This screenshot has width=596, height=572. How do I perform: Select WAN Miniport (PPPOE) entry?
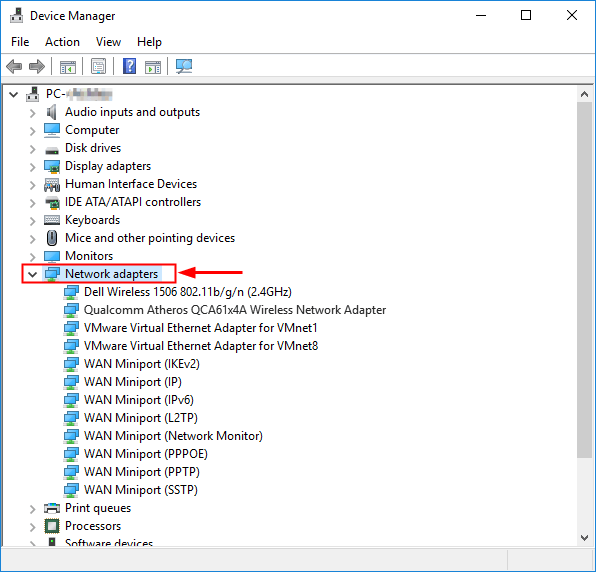(146, 454)
